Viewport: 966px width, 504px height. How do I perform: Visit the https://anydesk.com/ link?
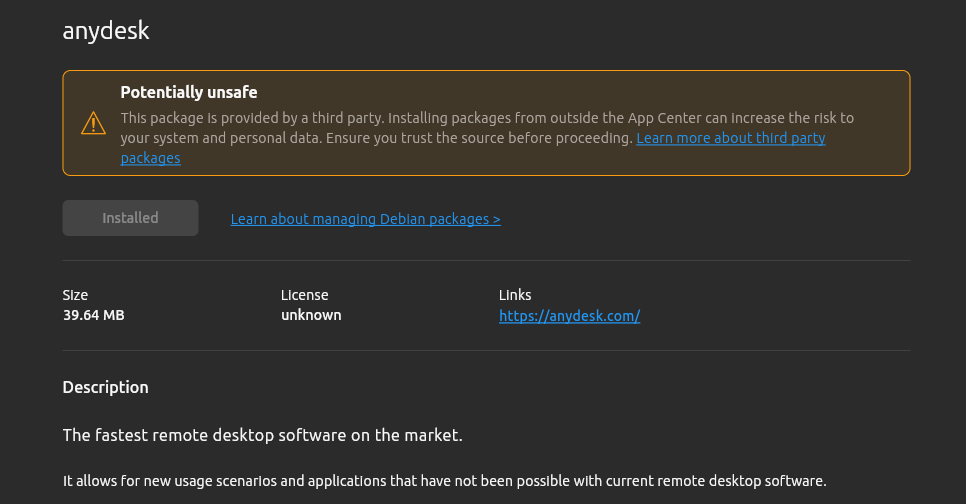click(569, 316)
